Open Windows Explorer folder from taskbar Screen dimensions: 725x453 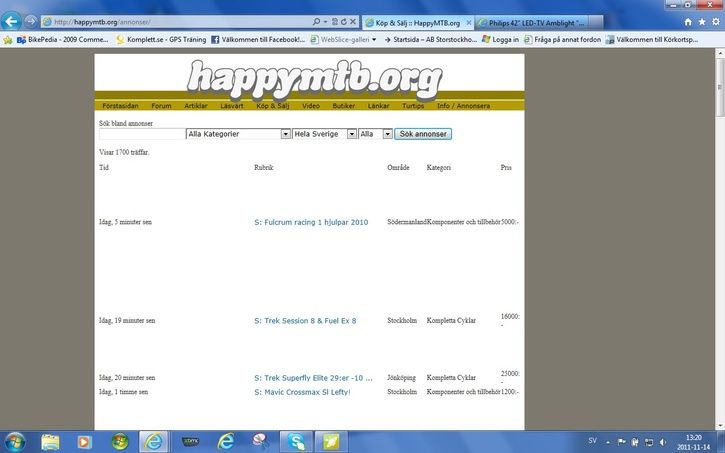point(51,441)
